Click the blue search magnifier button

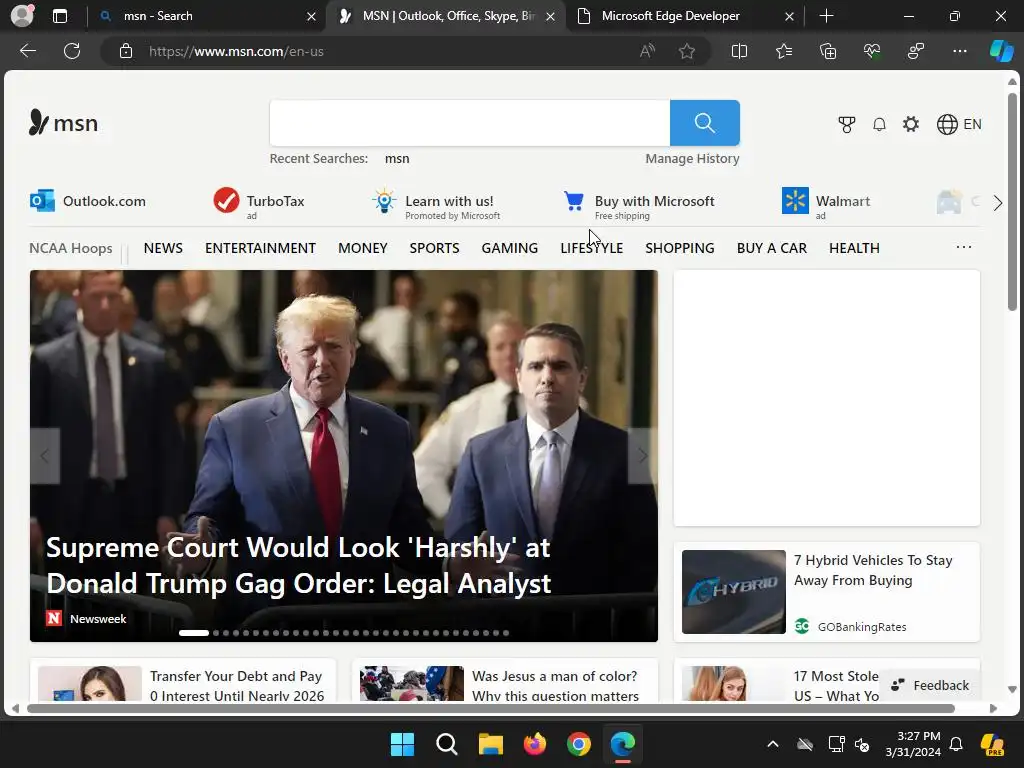point(705,123)
